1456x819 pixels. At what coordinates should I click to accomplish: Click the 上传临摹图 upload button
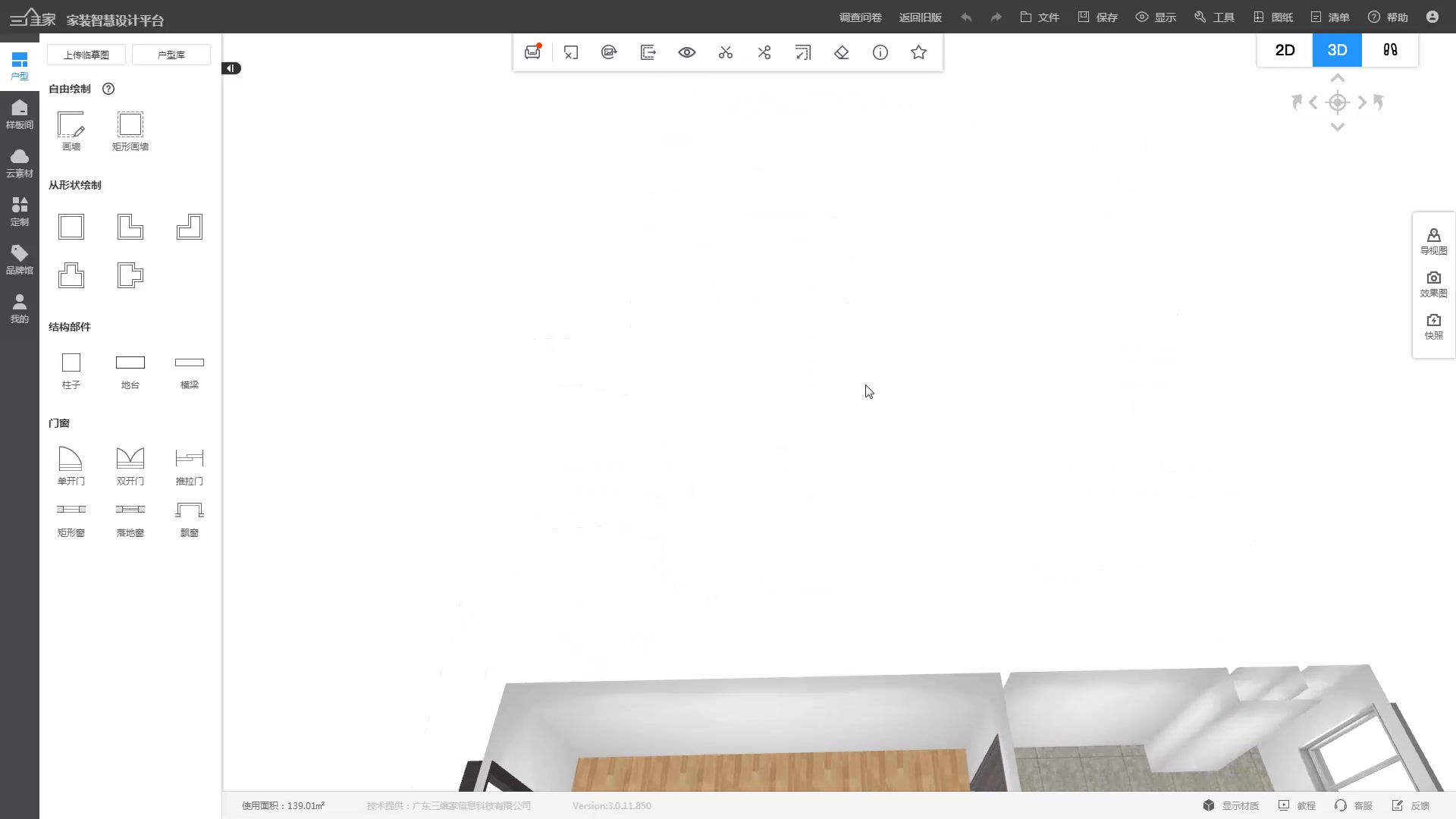[86, 55]
